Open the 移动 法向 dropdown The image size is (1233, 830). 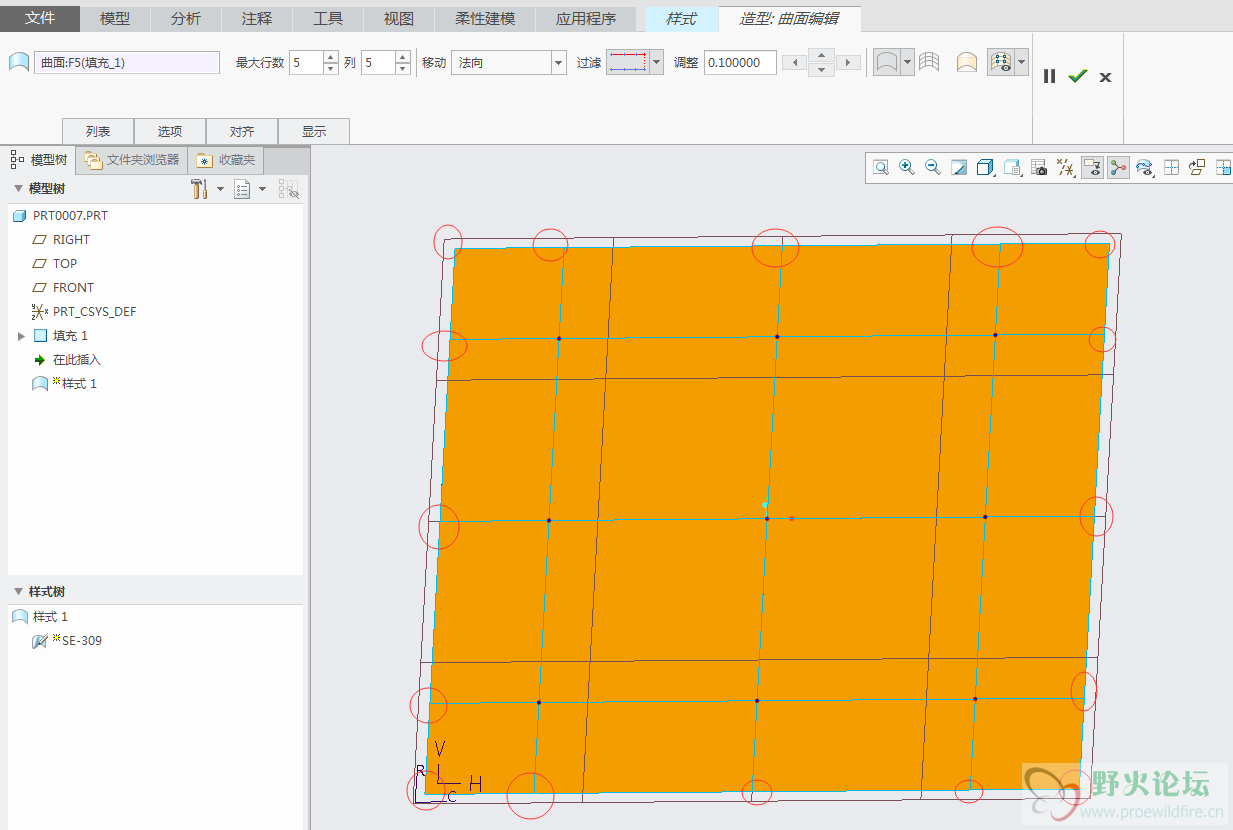509,62
